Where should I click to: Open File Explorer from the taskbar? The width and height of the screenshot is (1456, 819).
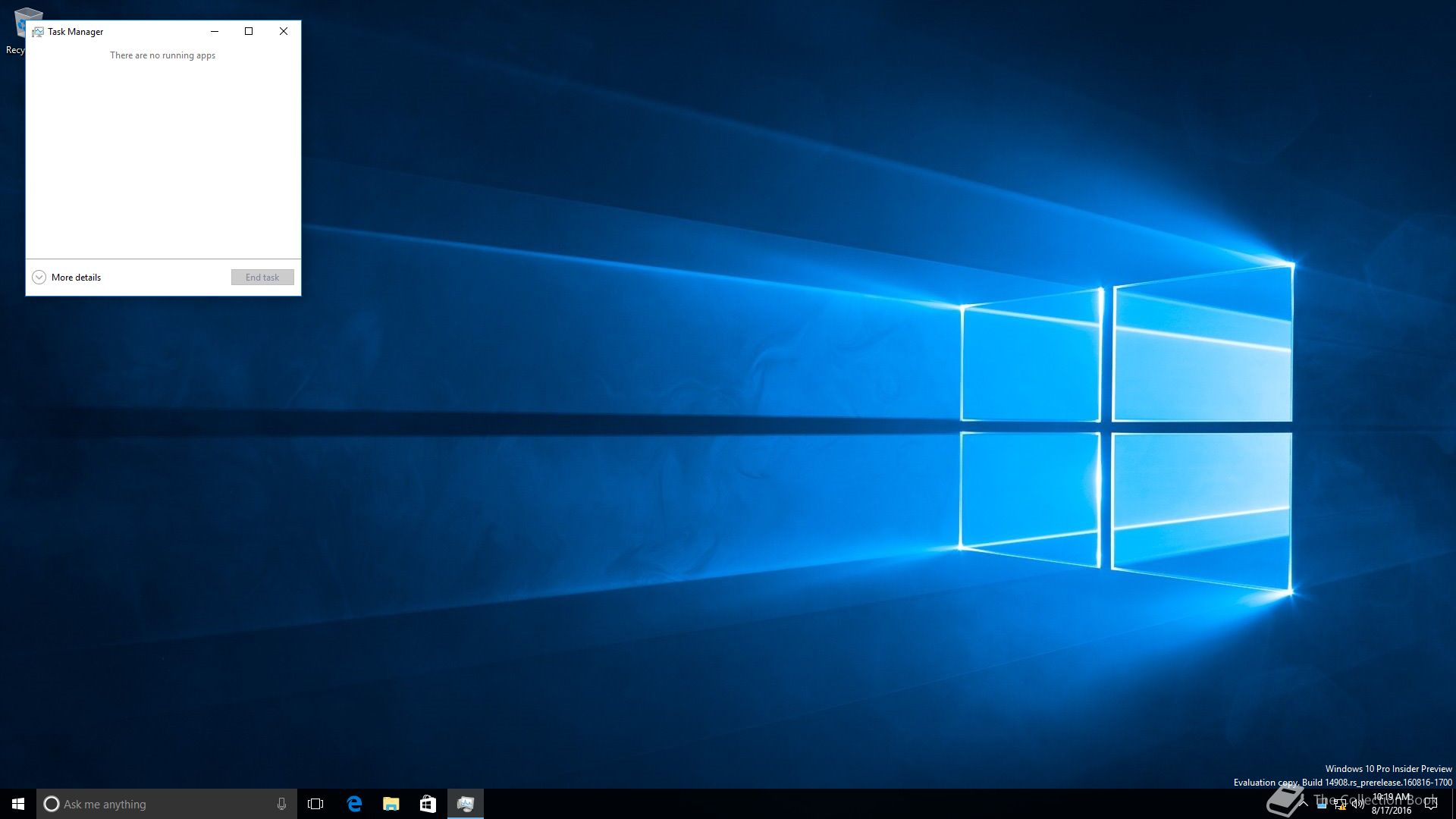tap(391, 804)
